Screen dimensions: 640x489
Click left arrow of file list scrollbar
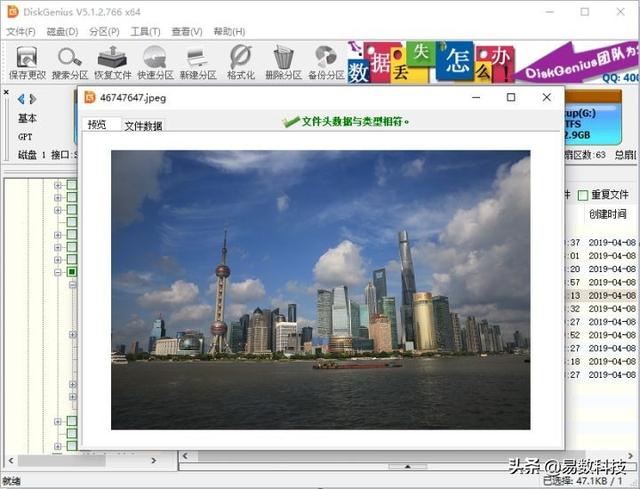click(x=185, y=456)
